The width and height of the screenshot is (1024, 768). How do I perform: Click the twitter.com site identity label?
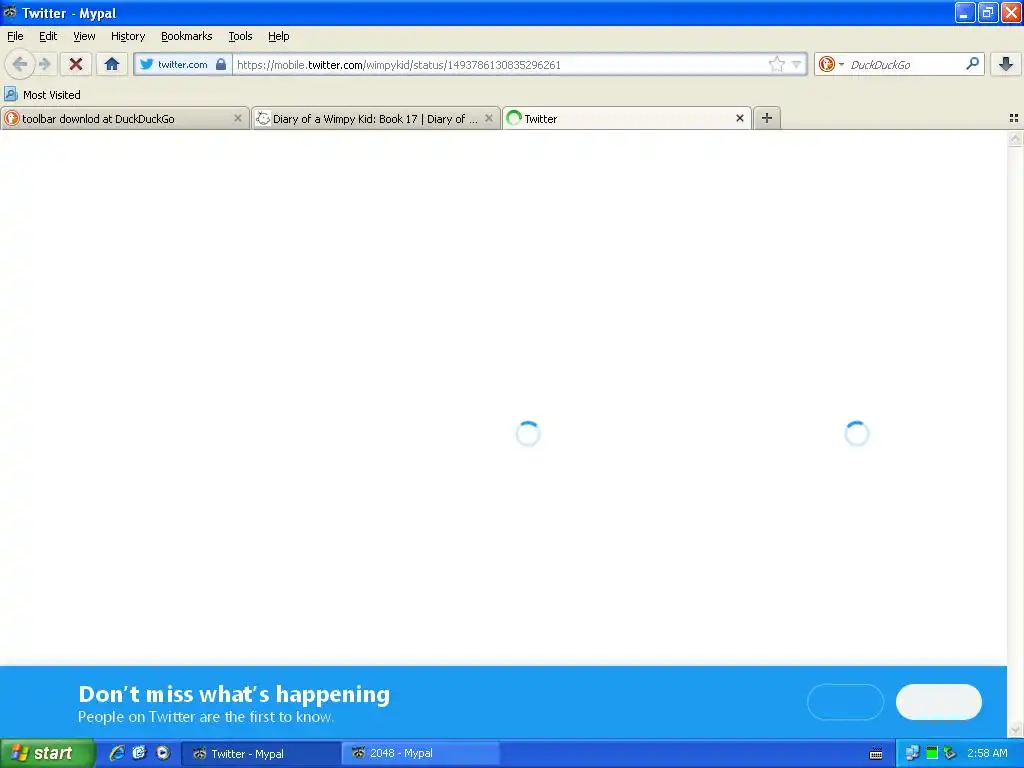[x=182, y=64]
